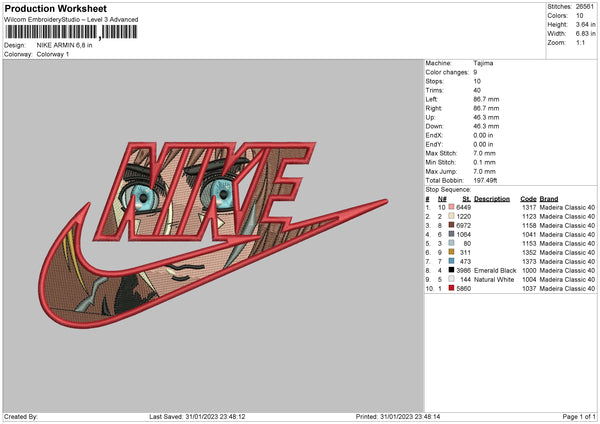
Task: Click the Production Worksheet title
Action: [55, 8]
